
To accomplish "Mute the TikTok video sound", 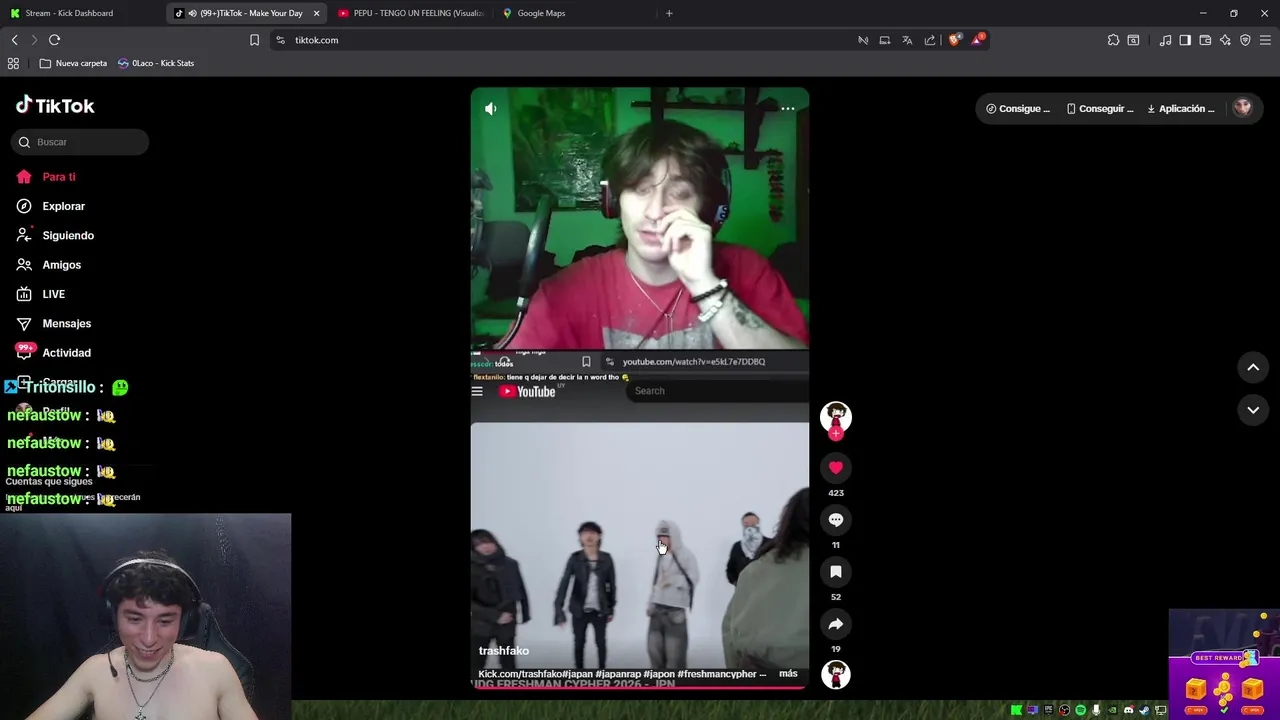I will click(490, 108).
